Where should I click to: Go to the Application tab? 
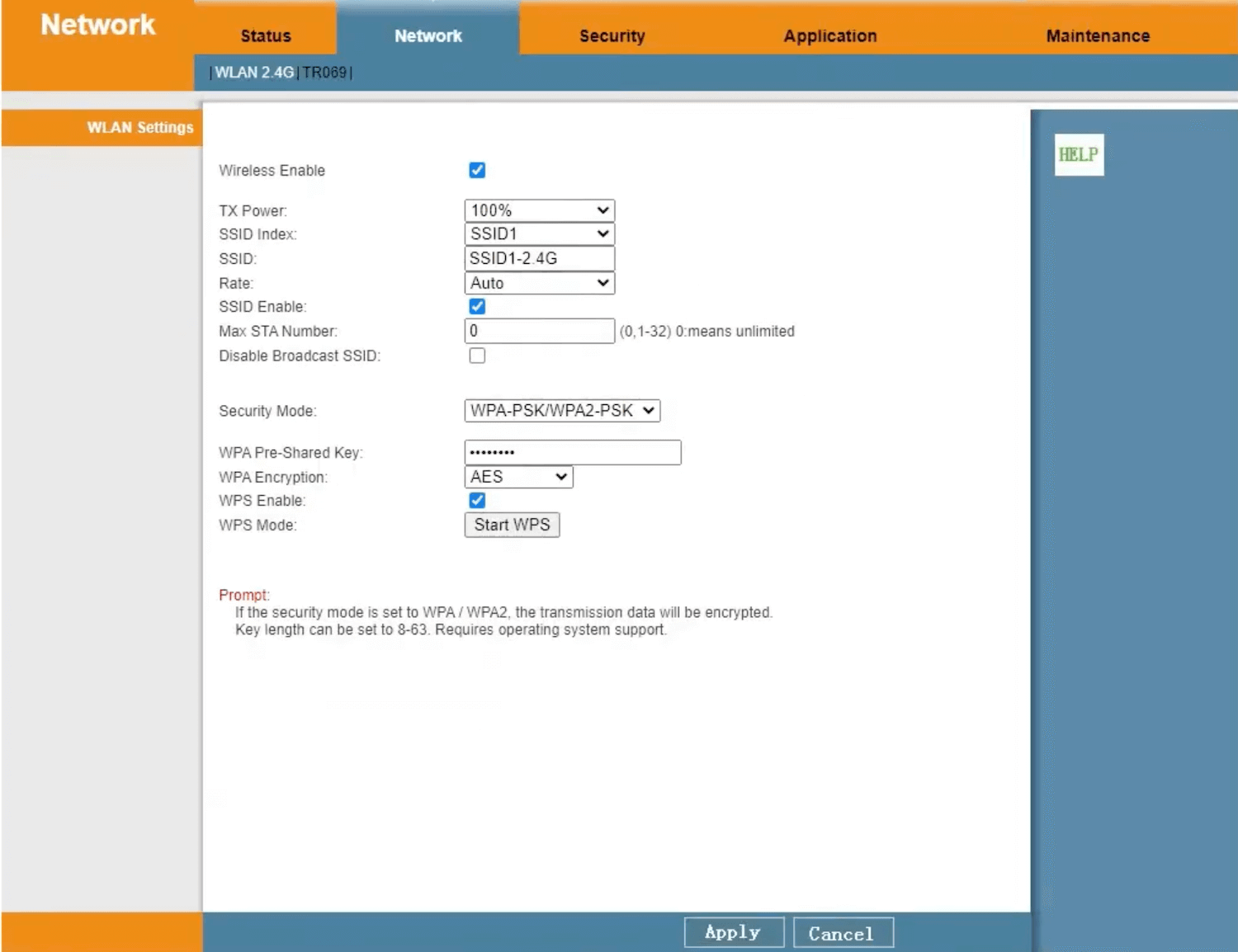(829, 36)
